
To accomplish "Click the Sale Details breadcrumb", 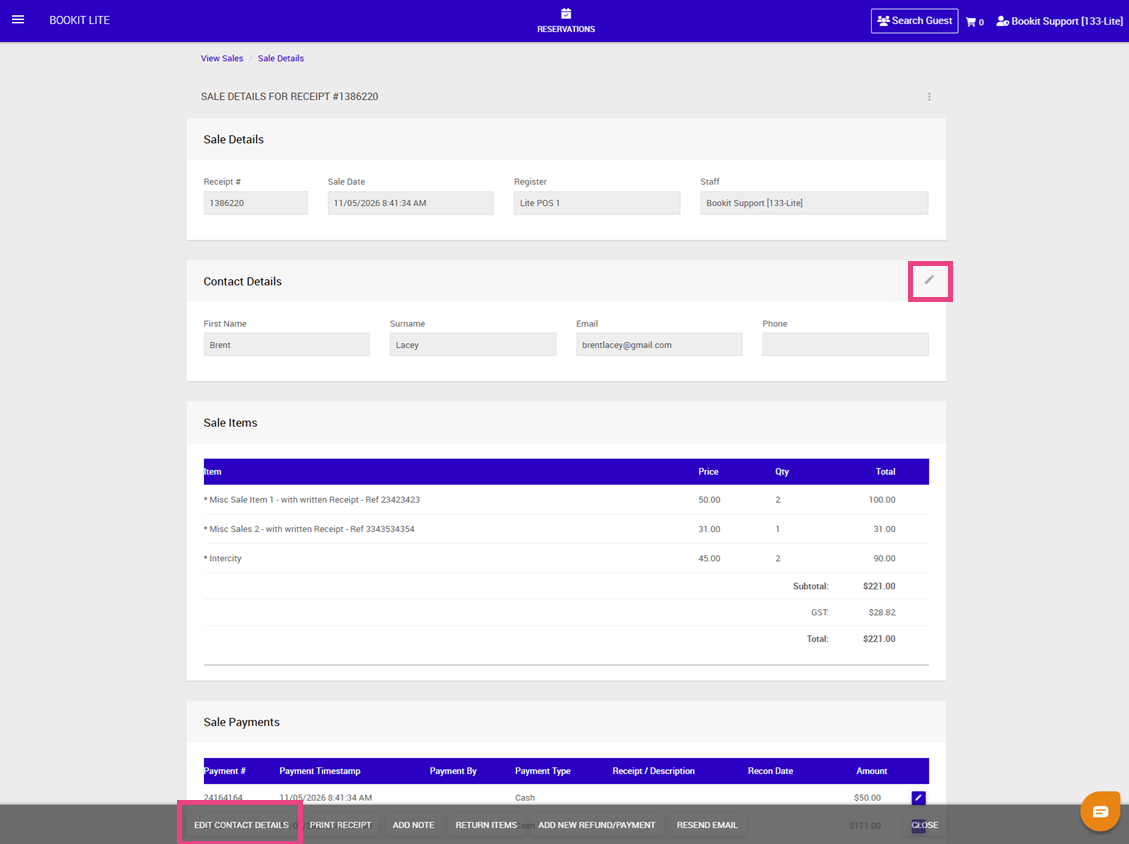I will [x=281, y=58].
